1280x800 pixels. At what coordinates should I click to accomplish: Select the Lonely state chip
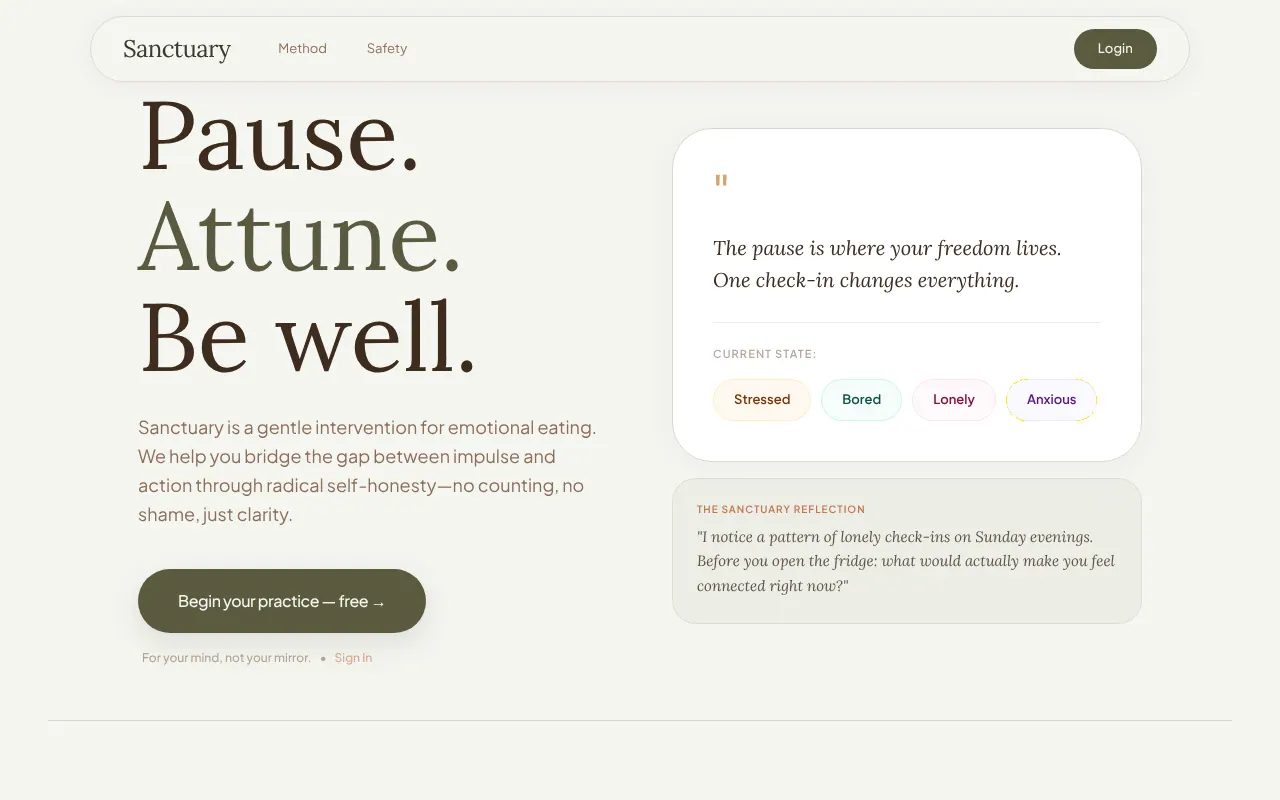[x=953, y=400]
